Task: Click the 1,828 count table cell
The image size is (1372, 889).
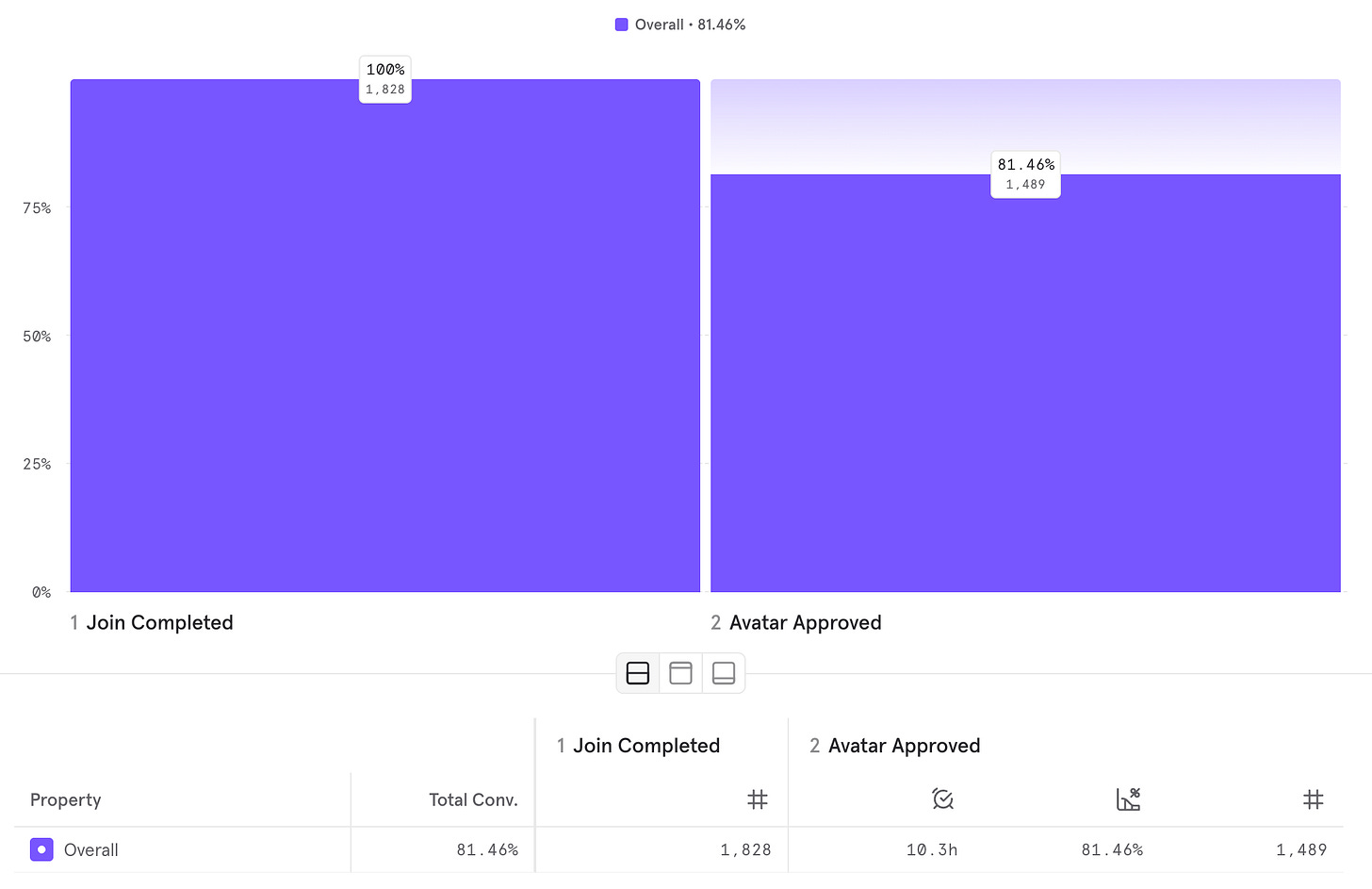Action: tap(745, 849)
